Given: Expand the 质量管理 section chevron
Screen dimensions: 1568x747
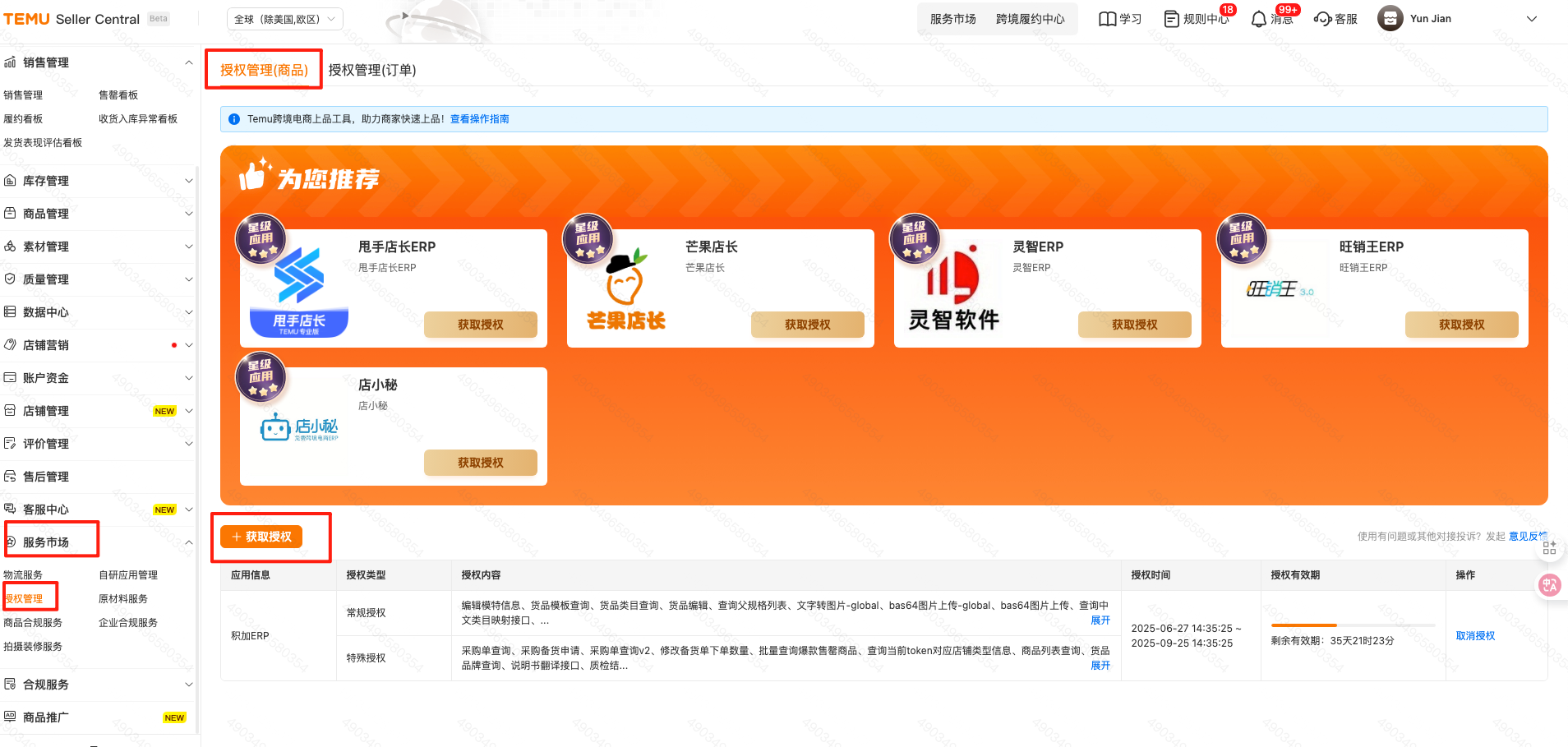Looking at the screenshot, I should pyautogui.click(x=189, y=279).
